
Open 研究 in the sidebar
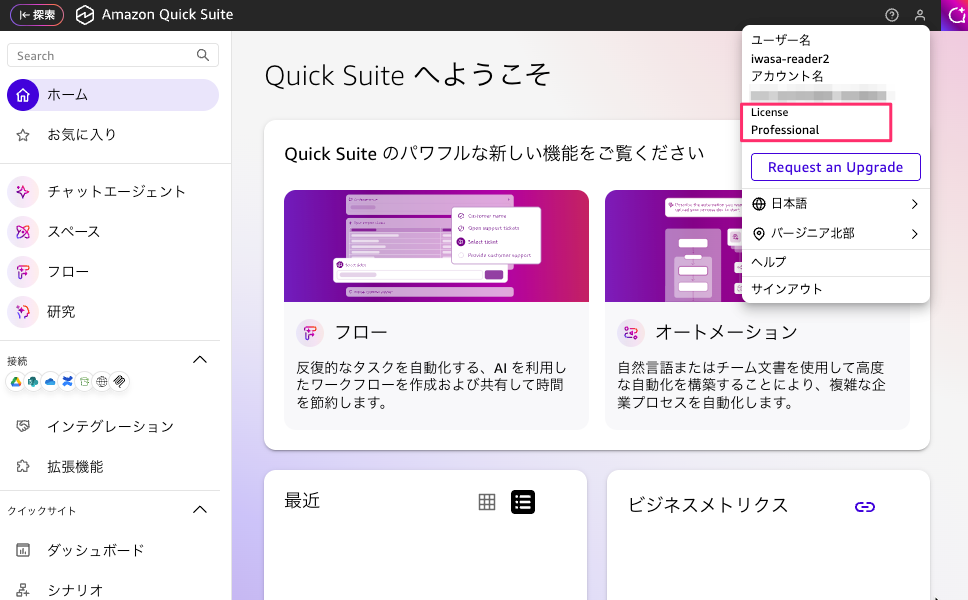coord(23,312)
